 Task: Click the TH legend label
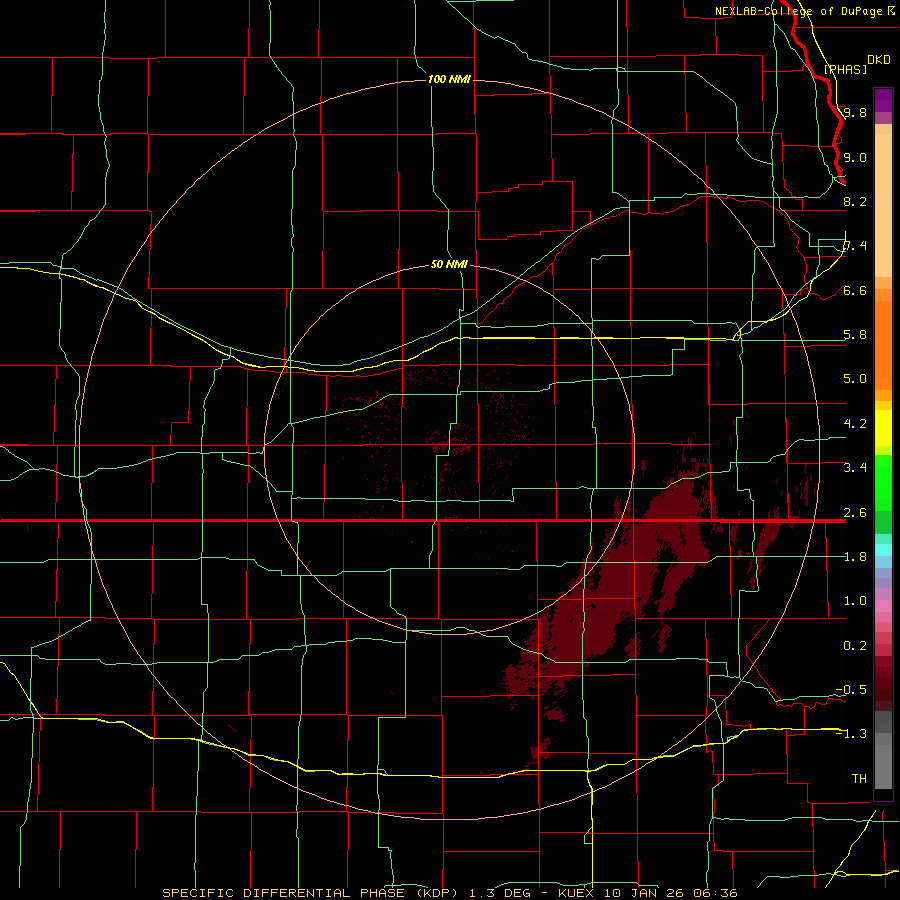point(859,778)
